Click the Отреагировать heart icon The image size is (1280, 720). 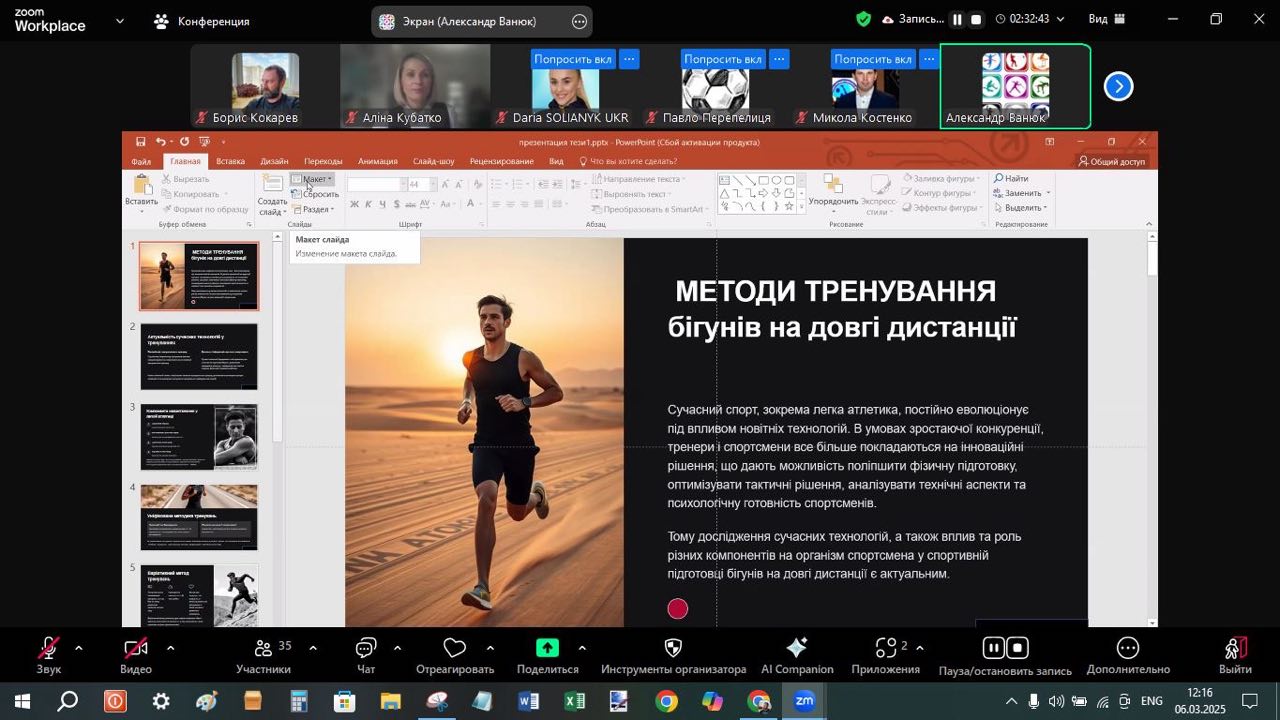[455, 648]
